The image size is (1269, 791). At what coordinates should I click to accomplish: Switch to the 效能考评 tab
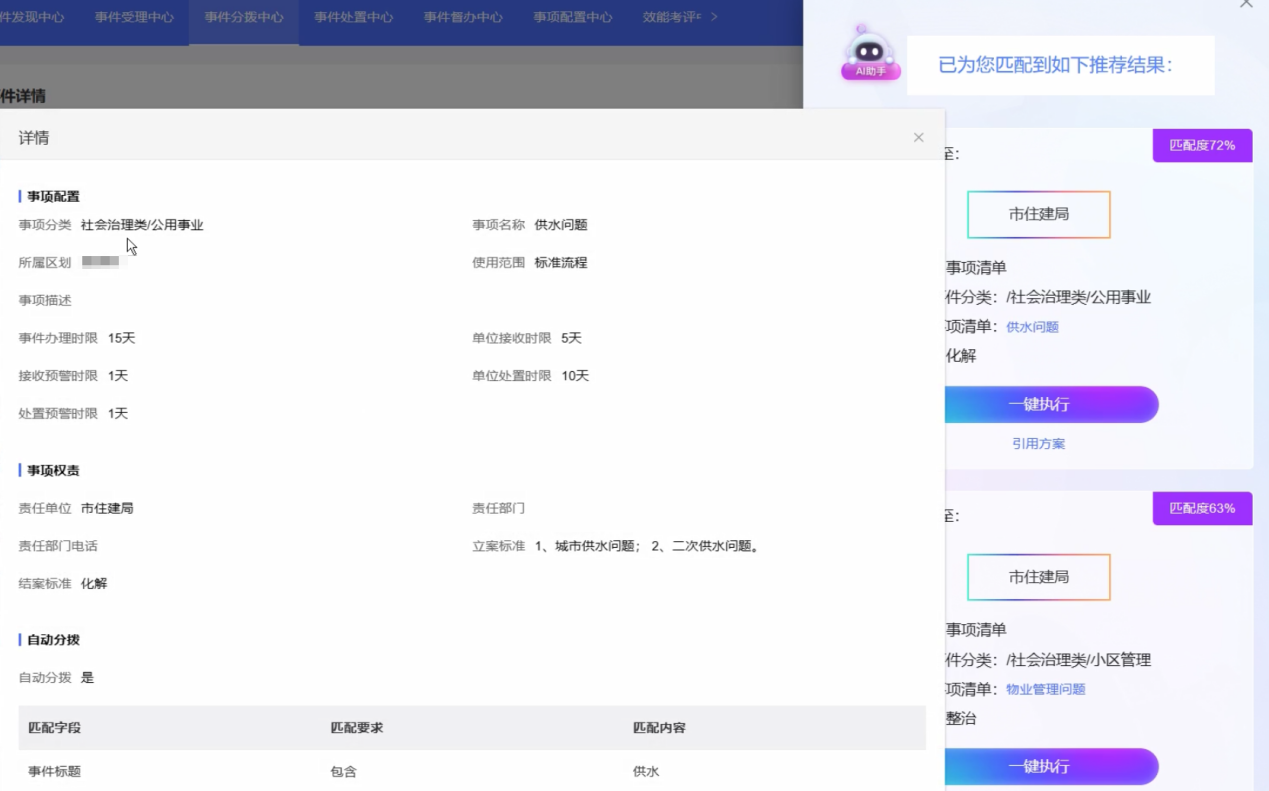coord(671,18)
